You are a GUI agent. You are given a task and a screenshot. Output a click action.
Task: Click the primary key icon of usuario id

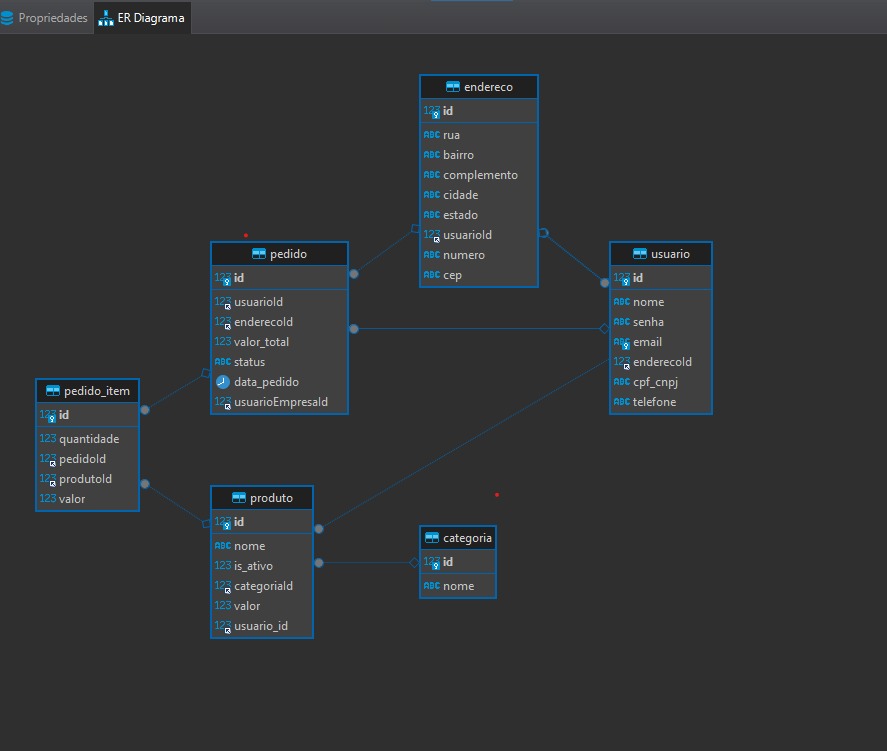[x=622, y=278]
